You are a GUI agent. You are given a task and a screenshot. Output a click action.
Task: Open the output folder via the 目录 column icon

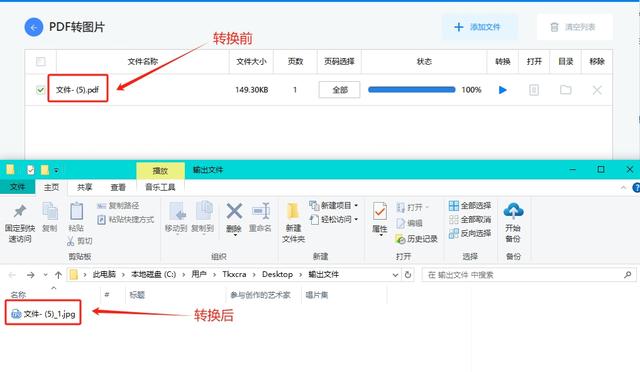565,90
